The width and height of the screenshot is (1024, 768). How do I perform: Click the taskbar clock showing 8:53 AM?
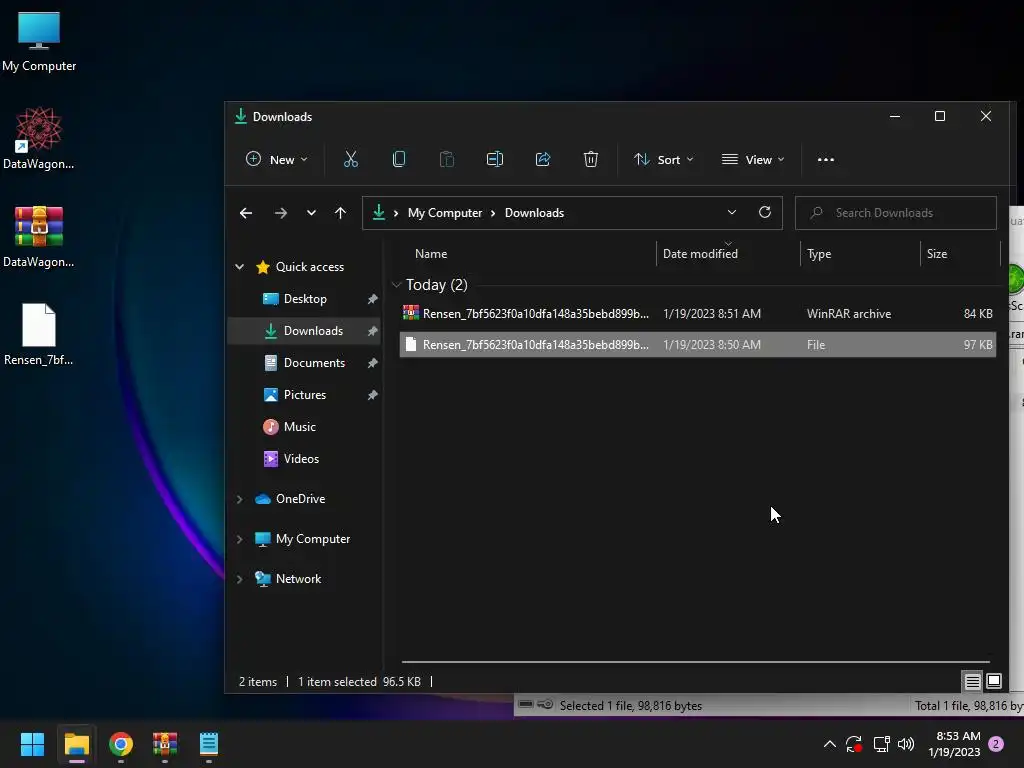coord(954,744)
